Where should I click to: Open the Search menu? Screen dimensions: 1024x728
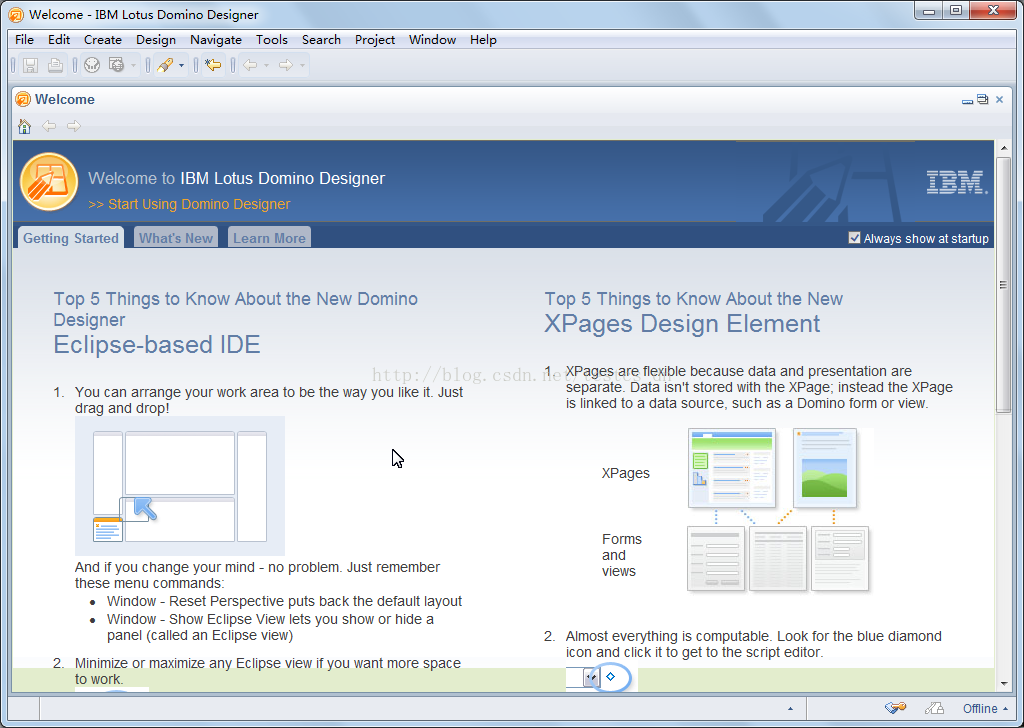pyautogui.click(x=321, y=40)
